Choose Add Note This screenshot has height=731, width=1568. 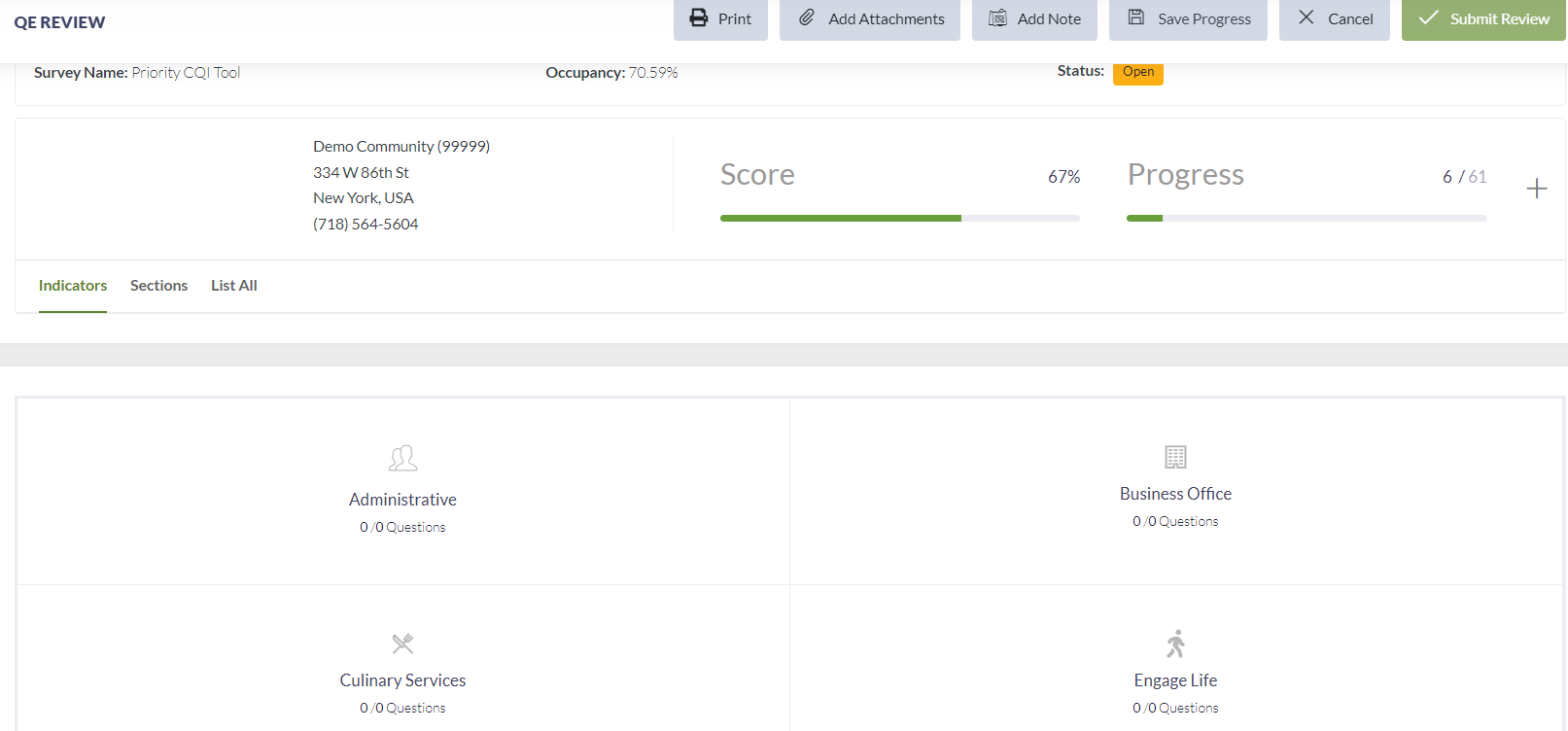[x=1034, y=19]
